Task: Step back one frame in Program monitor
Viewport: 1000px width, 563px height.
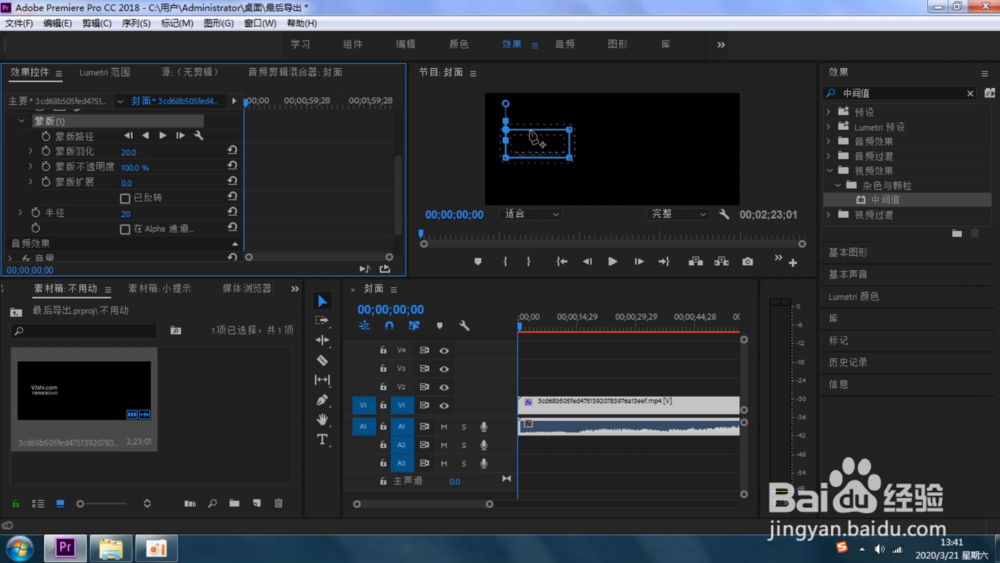Action: pyautogui.click(x=587, y=261)
